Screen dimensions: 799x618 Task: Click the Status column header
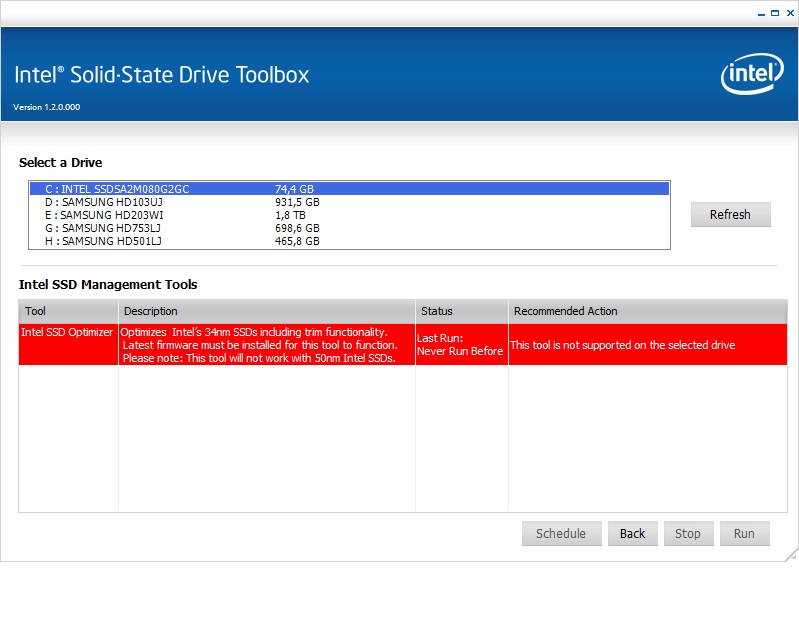(462, 311)
